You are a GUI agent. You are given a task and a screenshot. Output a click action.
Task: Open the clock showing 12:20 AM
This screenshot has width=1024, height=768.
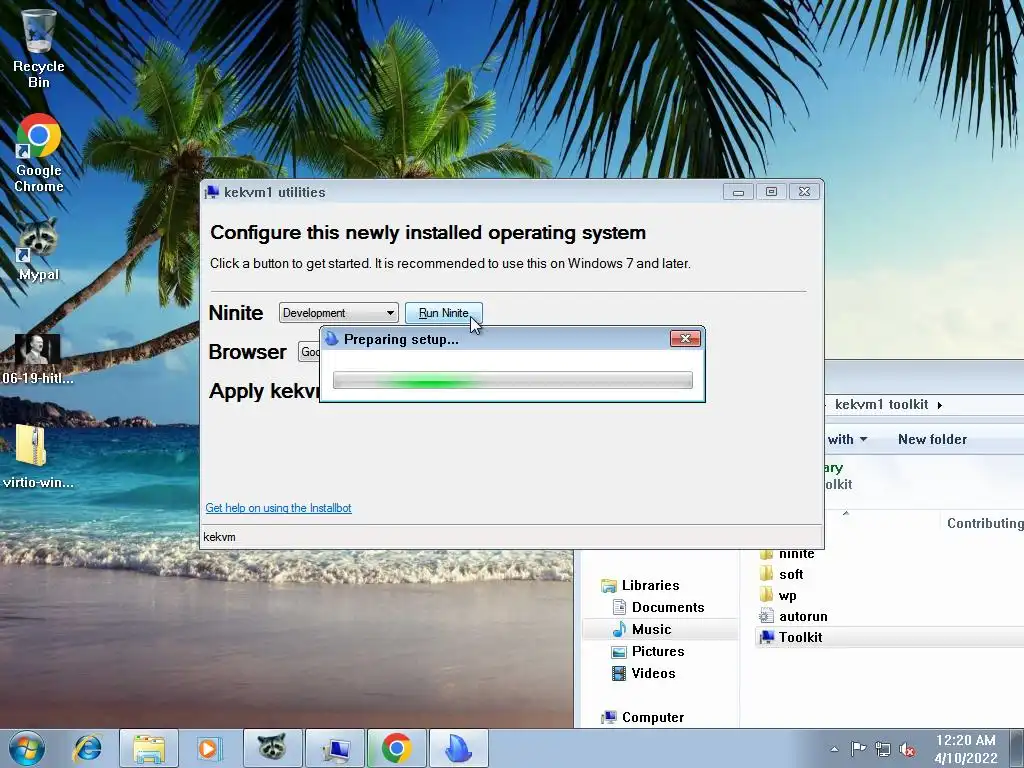click(966, 749)
